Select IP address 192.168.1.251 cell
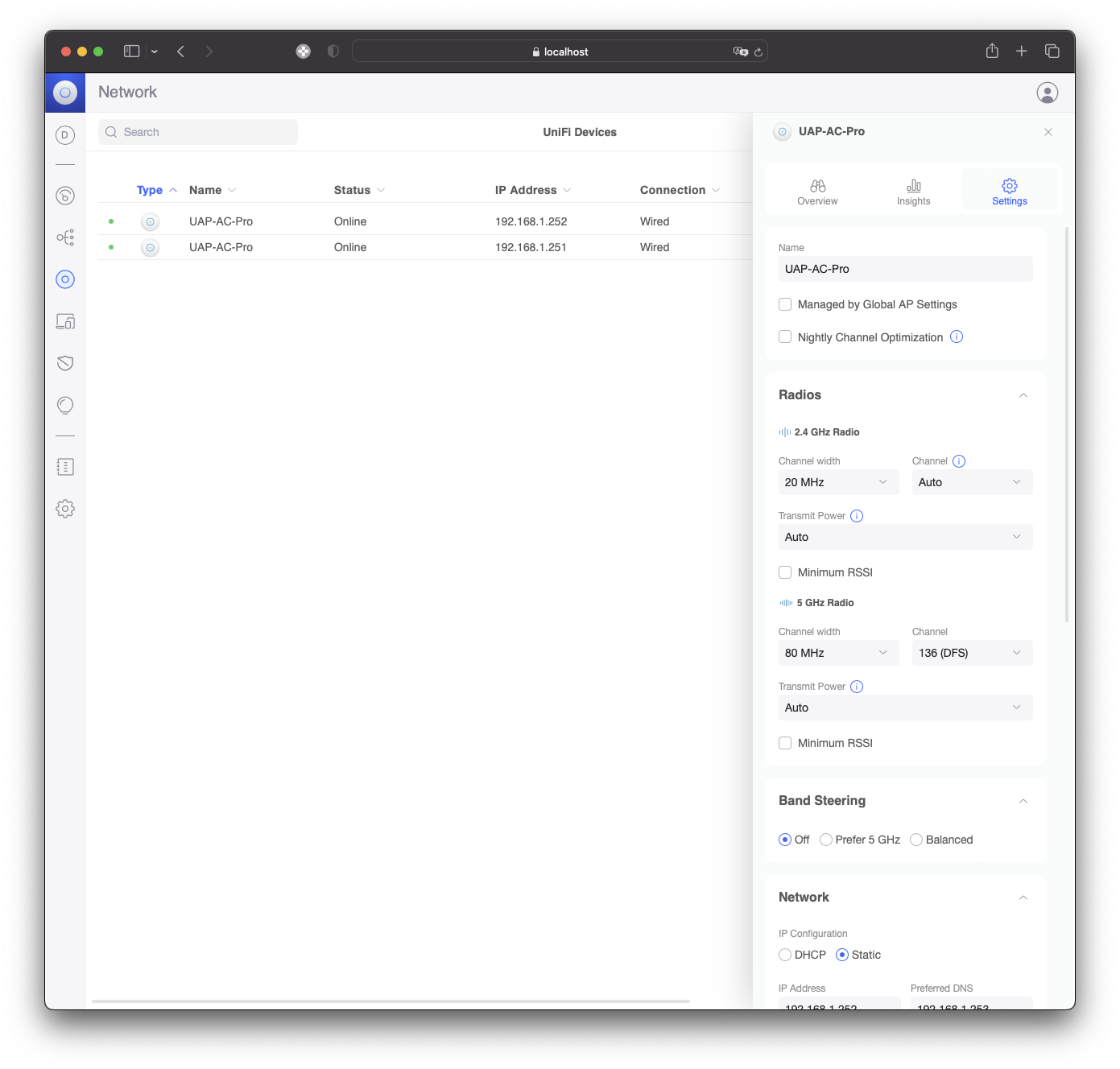 pyautogui.click(x=531, y=247)
